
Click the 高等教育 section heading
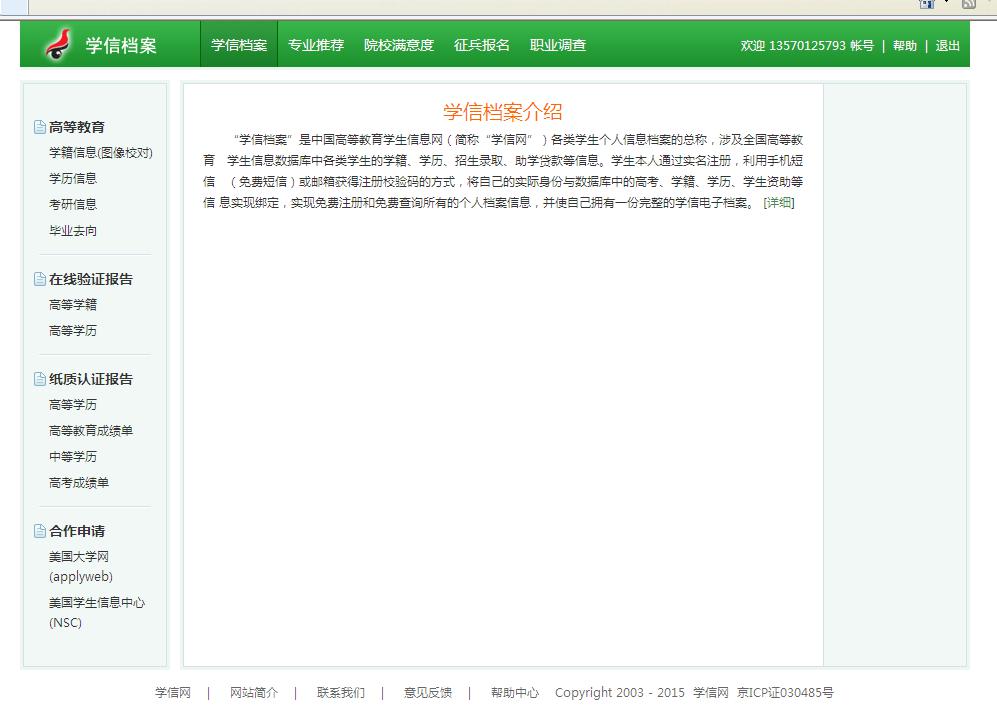[x=77, y=127]
